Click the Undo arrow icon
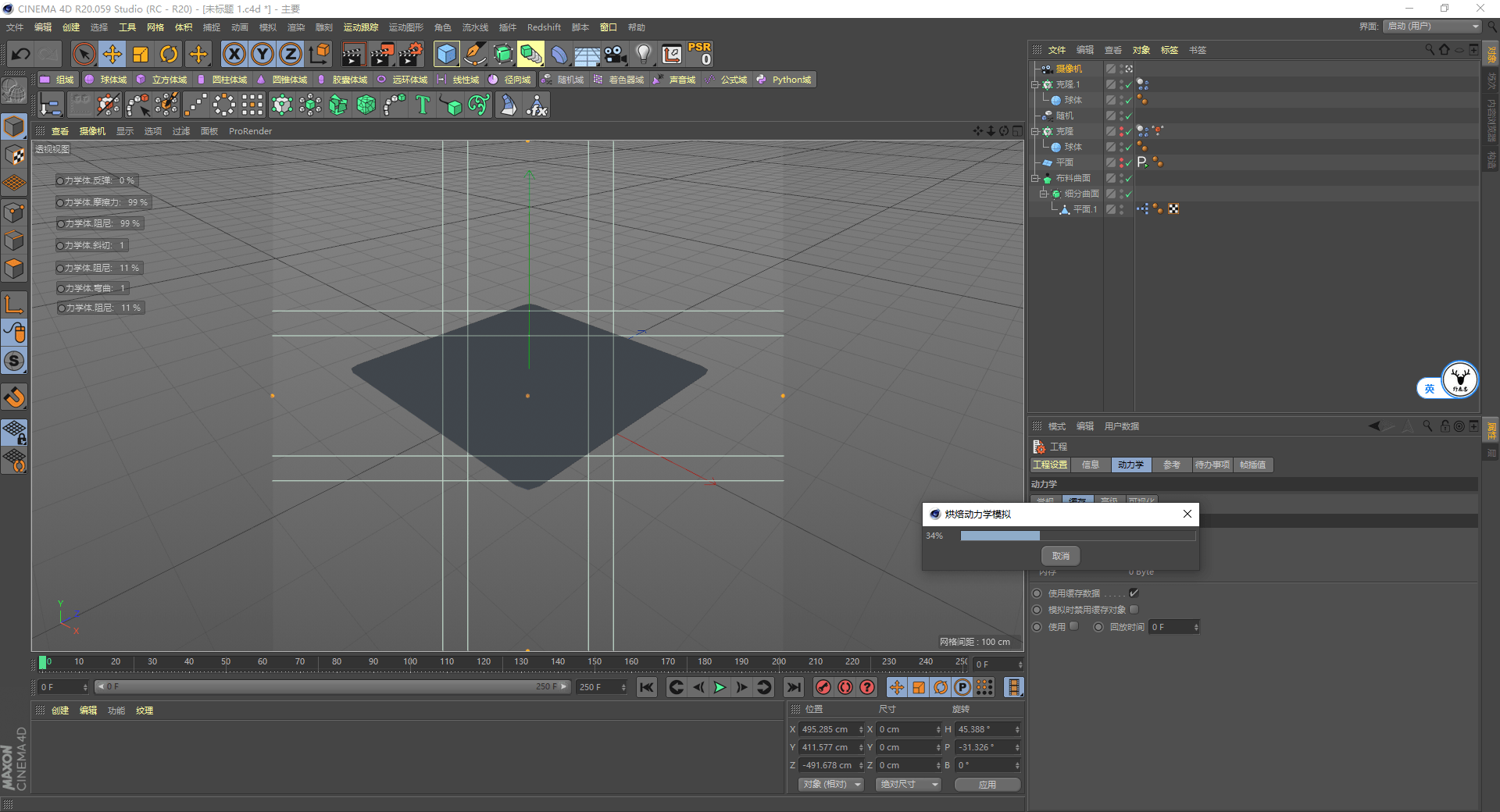This screenshot has width=1500, height=812. tap(21, 54)
